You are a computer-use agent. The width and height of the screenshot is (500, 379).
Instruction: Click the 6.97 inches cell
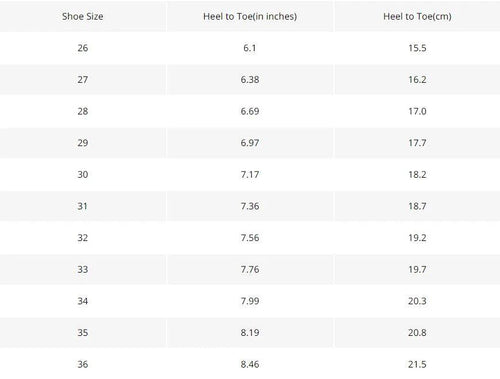pyautogui.click(x=250, y=143)
